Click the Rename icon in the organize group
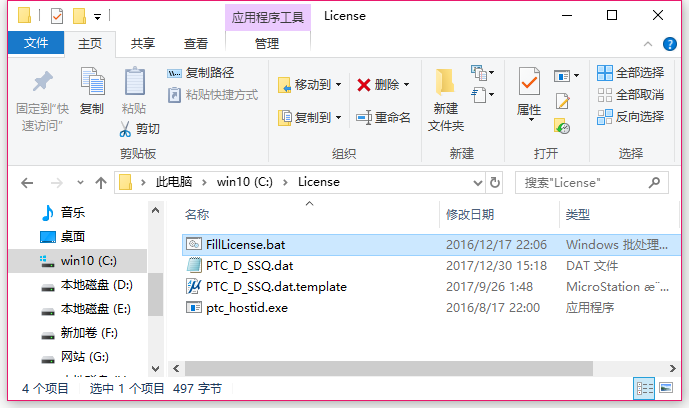This screenshot has width=689, height=408. click(364, 117)
